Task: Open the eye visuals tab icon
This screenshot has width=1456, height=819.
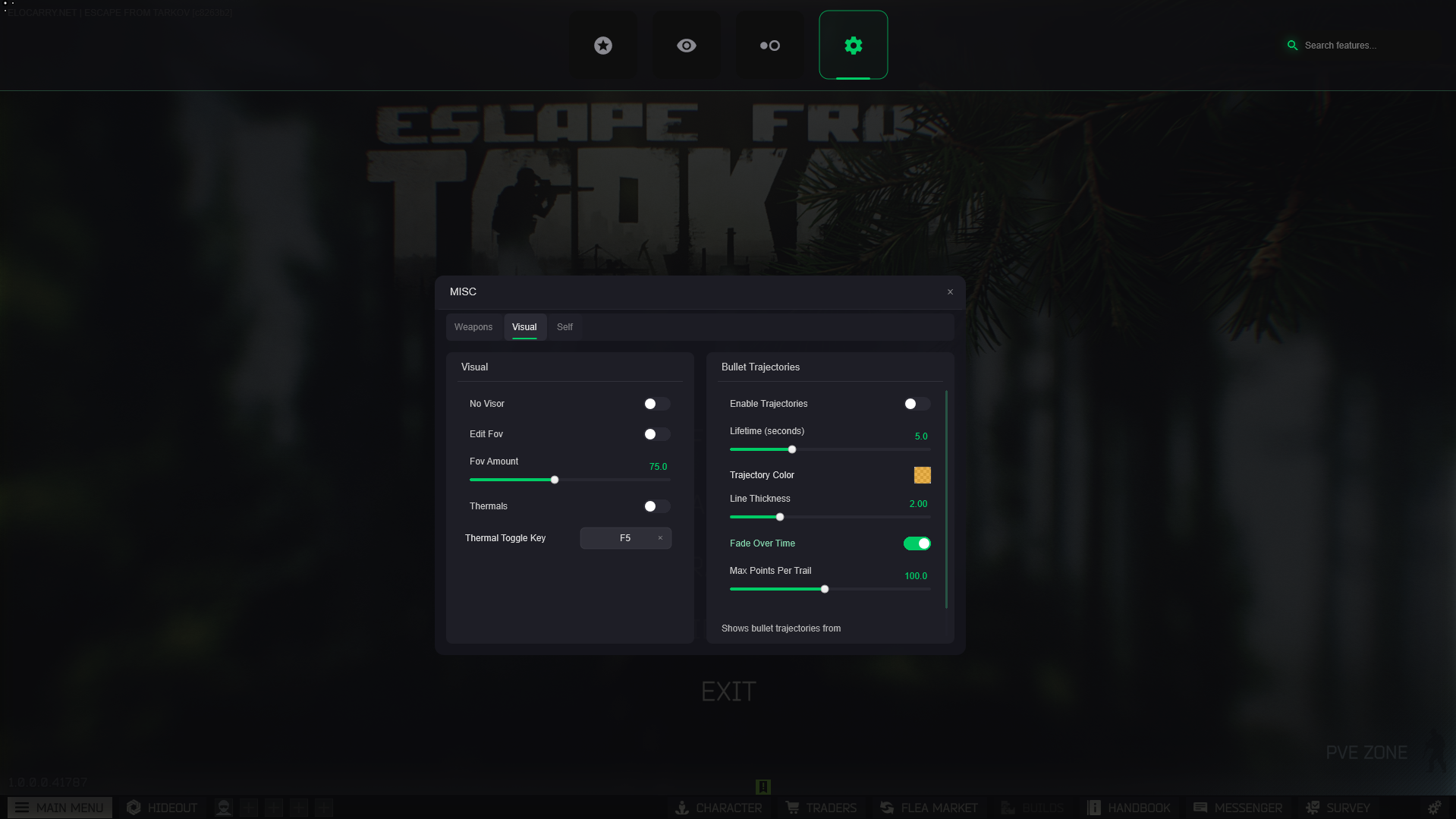Action: tap(687, 46)
